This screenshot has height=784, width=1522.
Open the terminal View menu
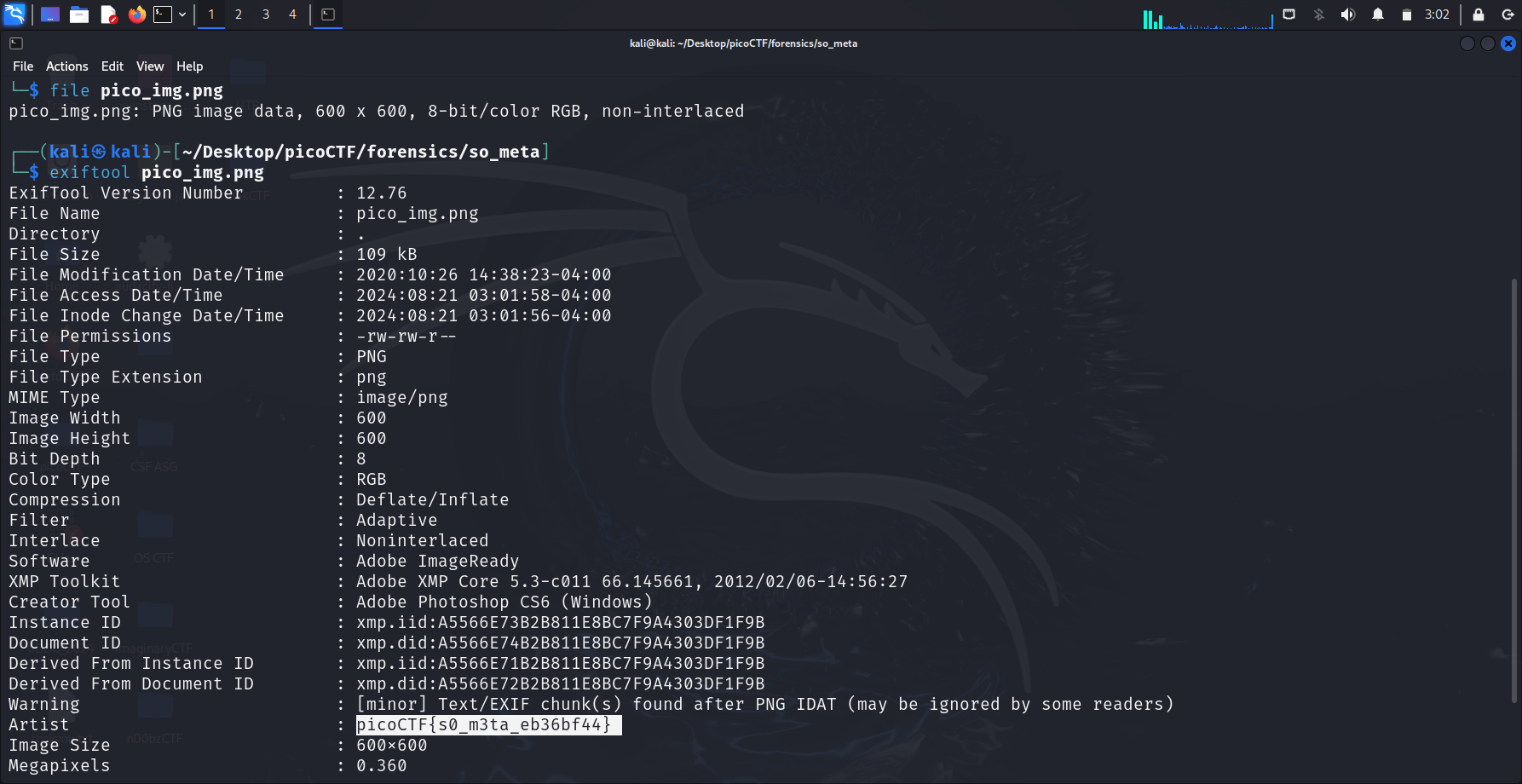tap(149, 66)
